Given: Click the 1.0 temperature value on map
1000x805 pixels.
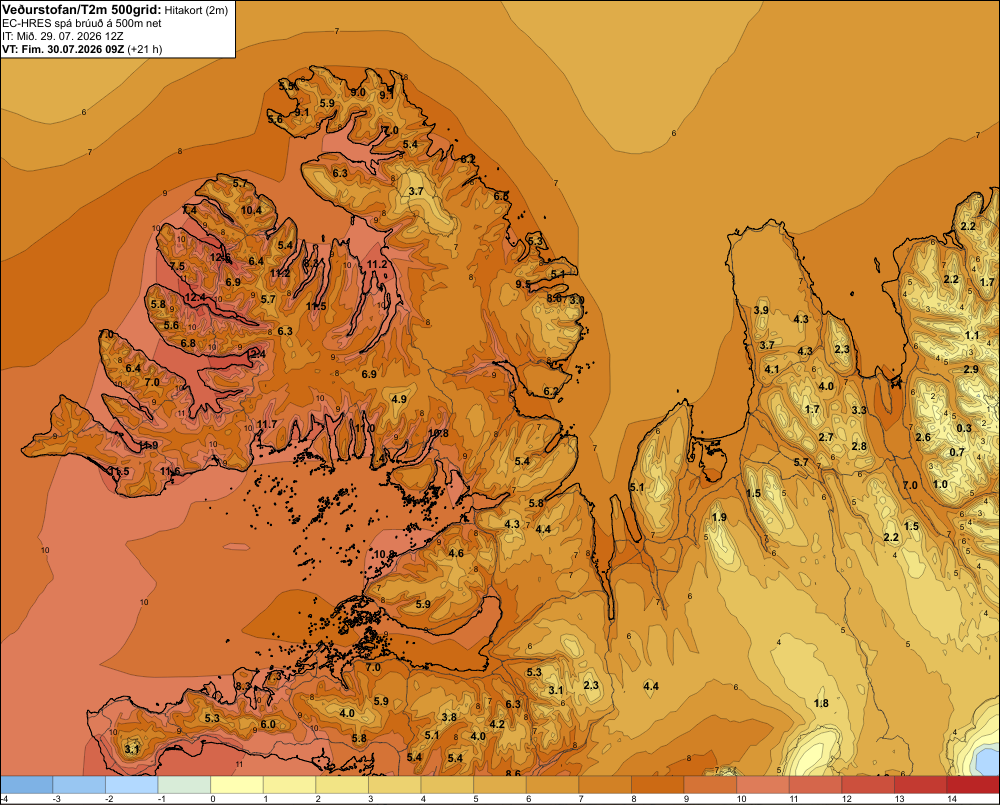Looking at the screenshot, I should pyautogui.click(x=941, y=484).
